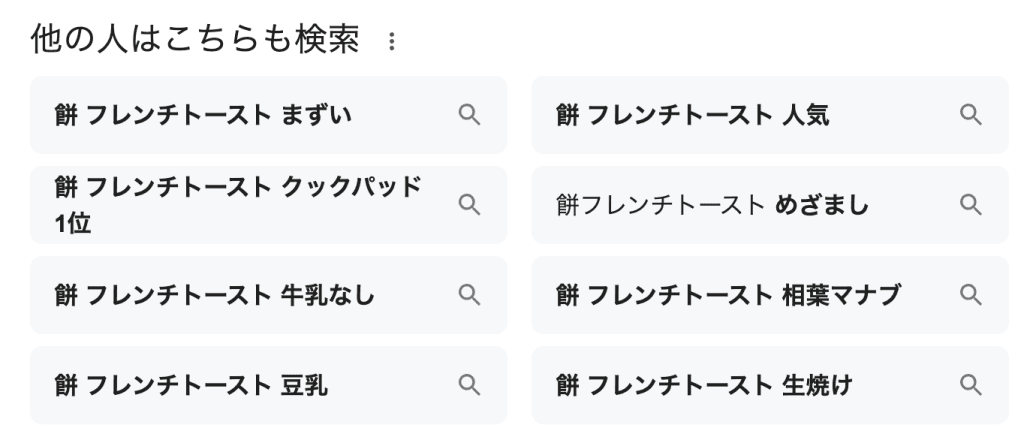
Task: Click magnifier next to 生焼け suggestion
Action: 970,385
